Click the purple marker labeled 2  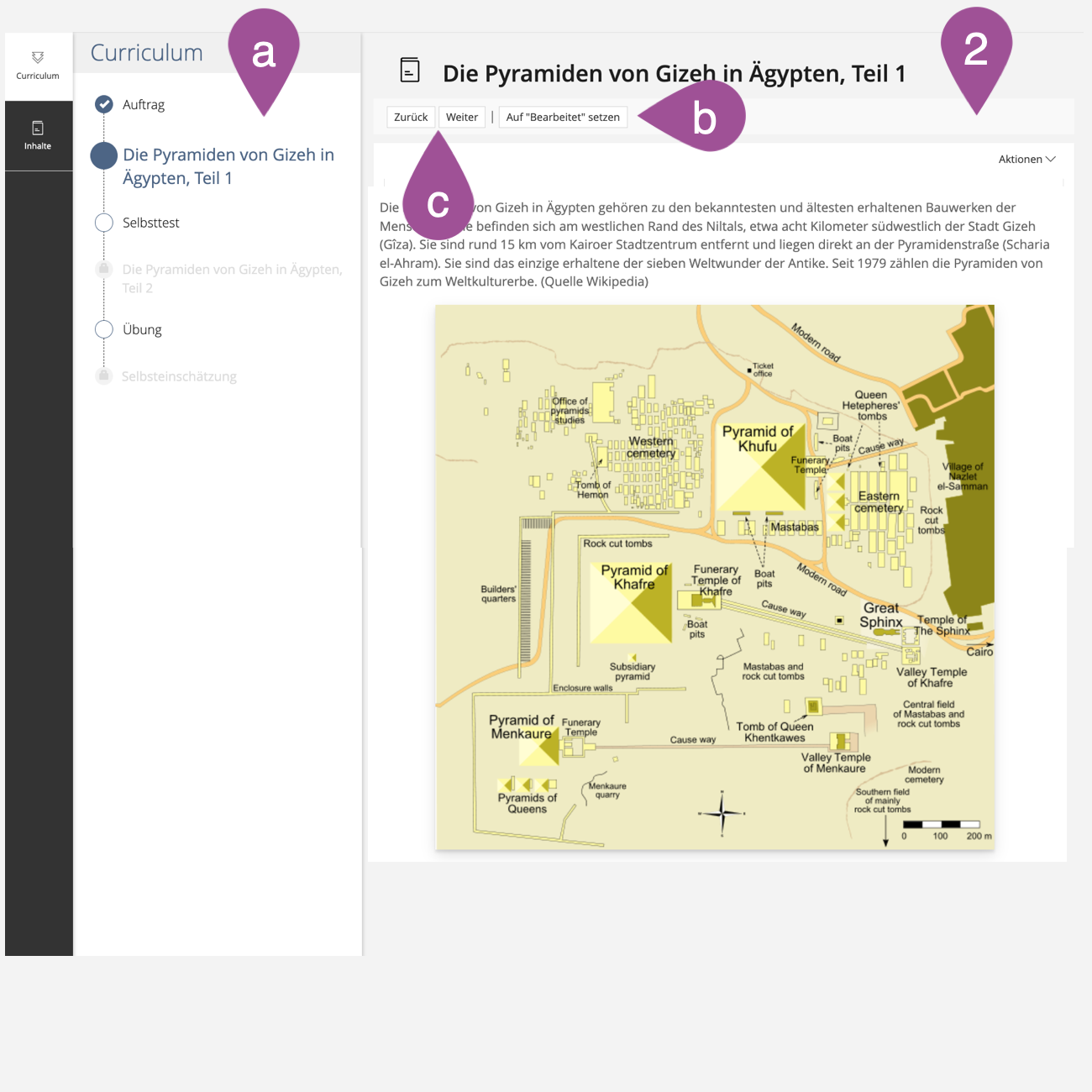(x=975, y=50)
